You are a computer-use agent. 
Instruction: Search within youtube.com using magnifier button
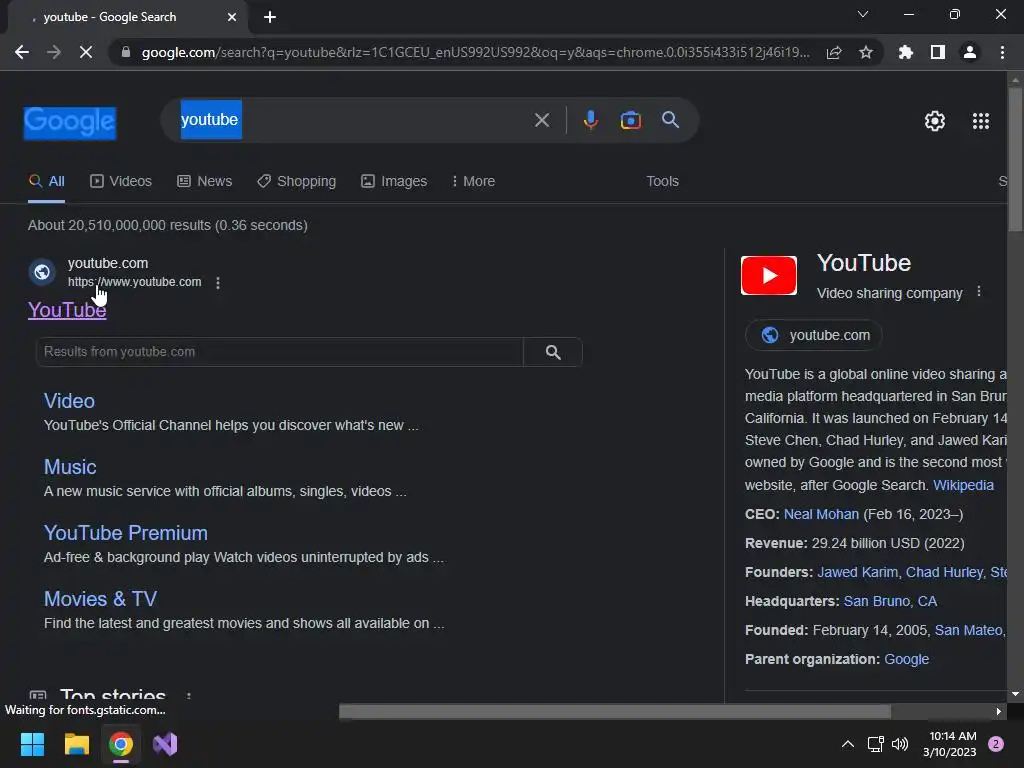[x=553, y=352]
